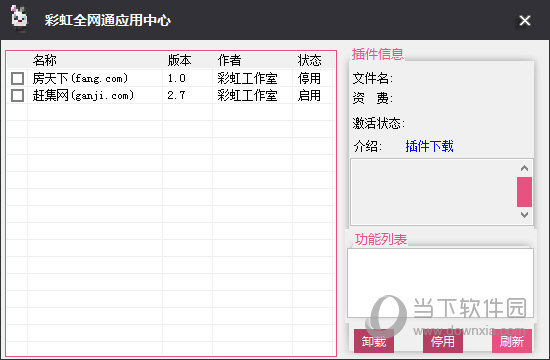Click version 2.7 cell
This screenshot has height=360, width=550.
pos(176,95)
